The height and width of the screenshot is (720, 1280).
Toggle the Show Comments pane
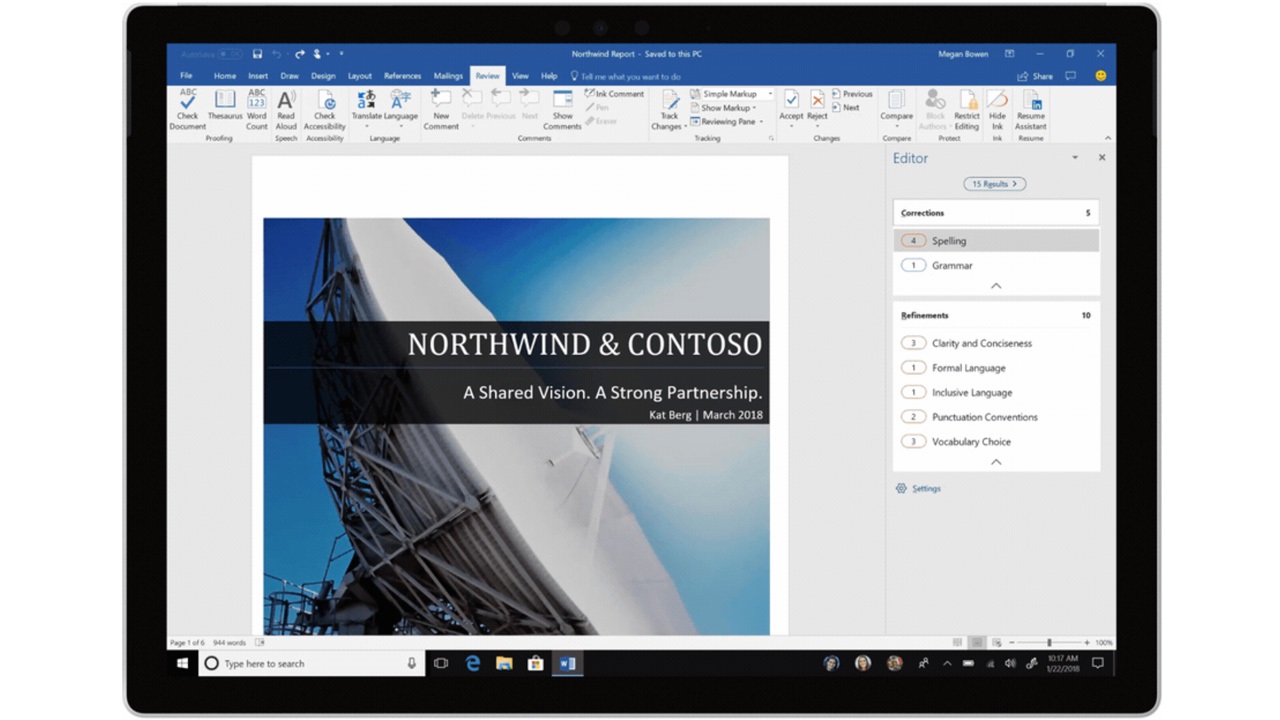562,110
